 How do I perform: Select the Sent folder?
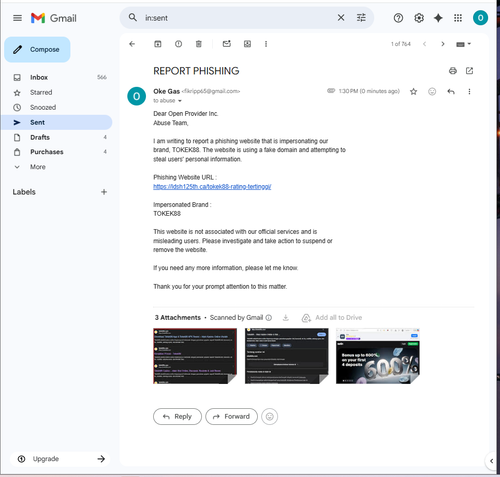click(x=57, y=122)
